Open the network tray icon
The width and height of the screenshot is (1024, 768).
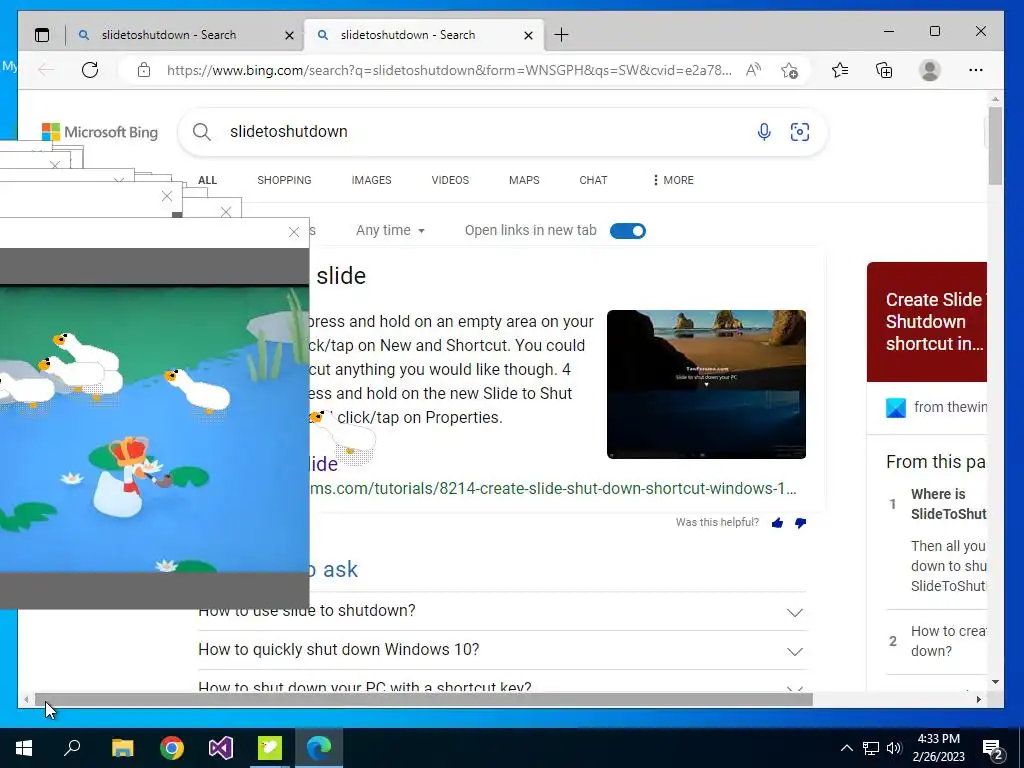pyautogui.click(x=871, y=748)
